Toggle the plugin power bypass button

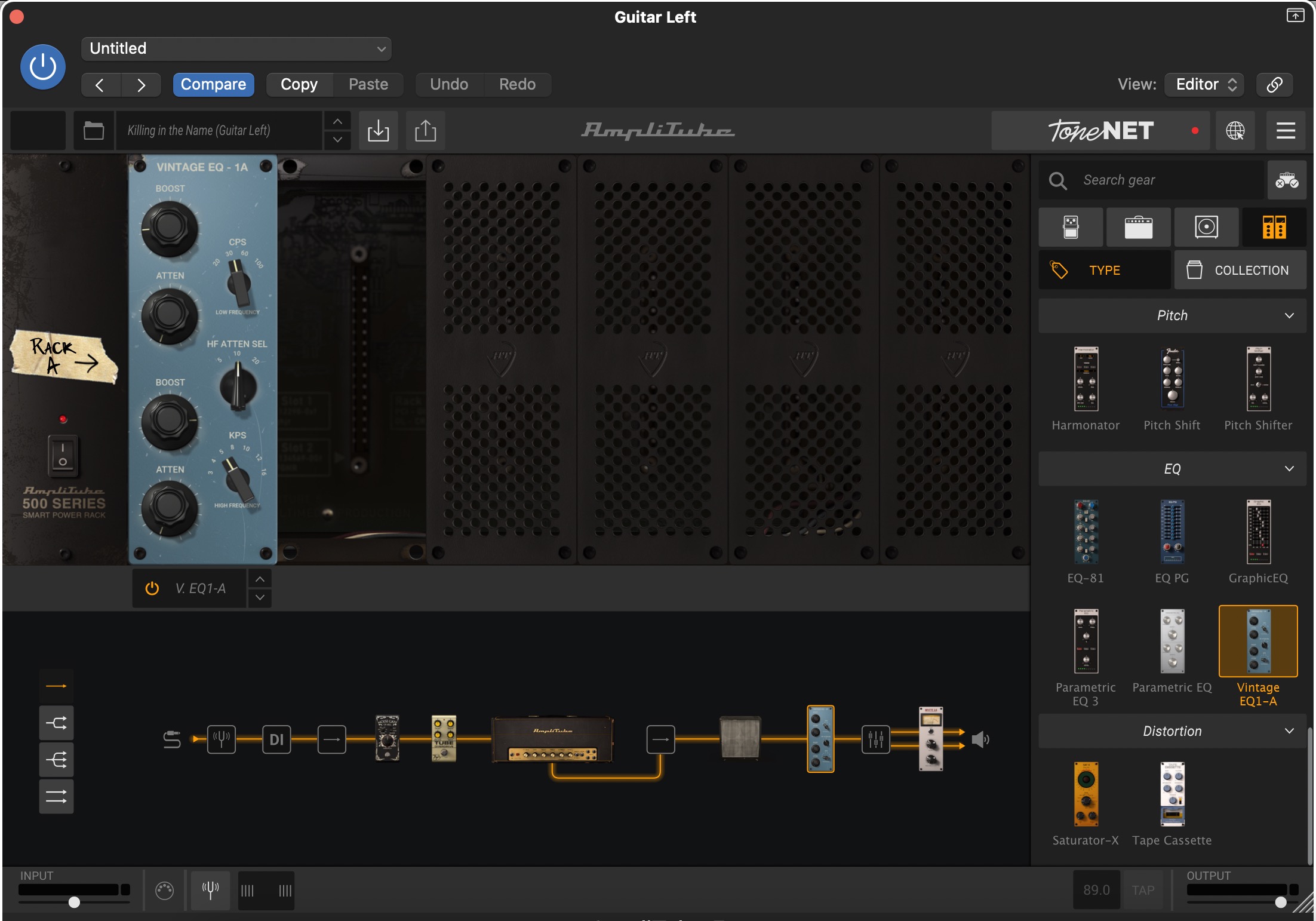[x=43, y=67]
